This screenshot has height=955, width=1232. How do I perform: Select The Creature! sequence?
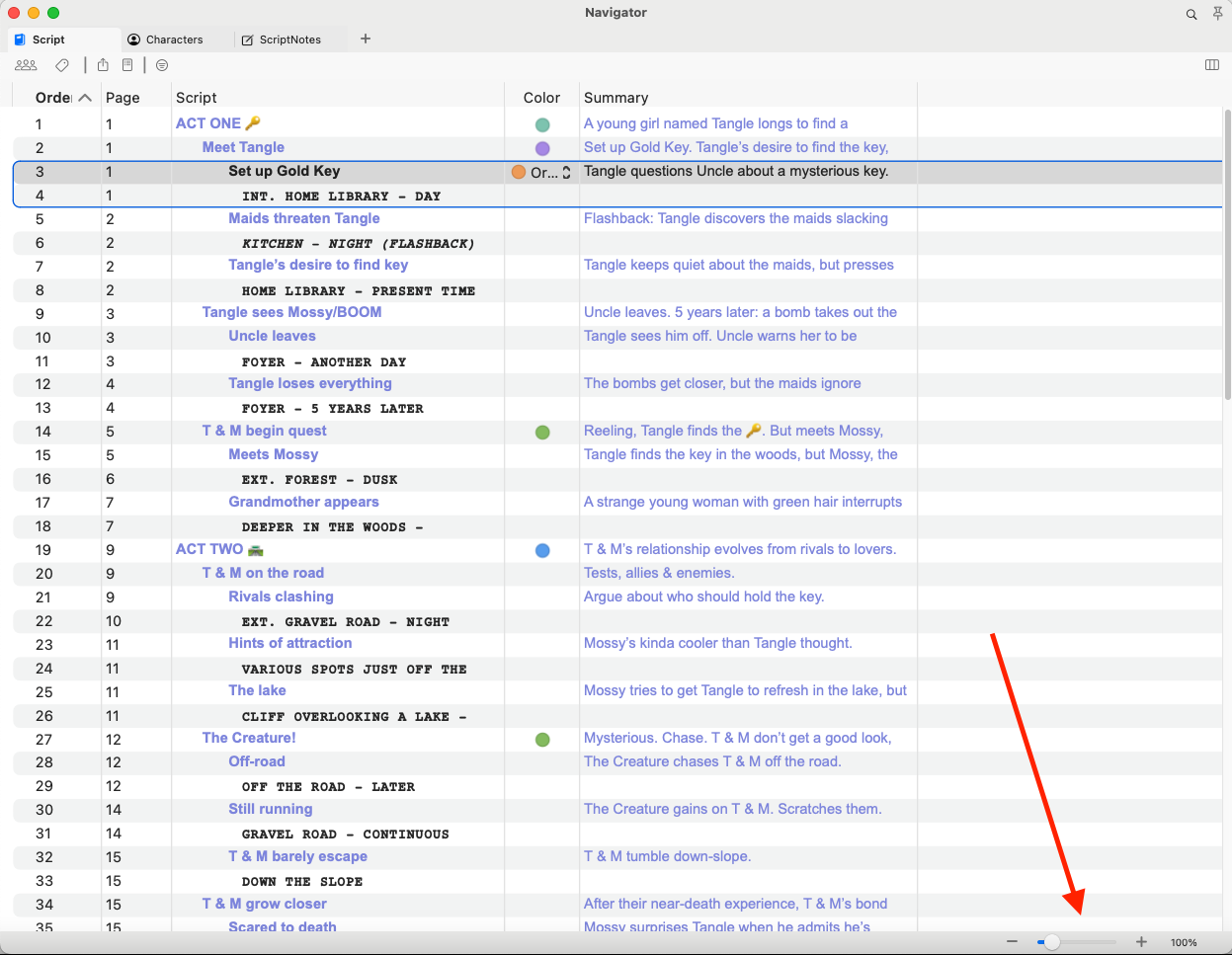[249, 738]
